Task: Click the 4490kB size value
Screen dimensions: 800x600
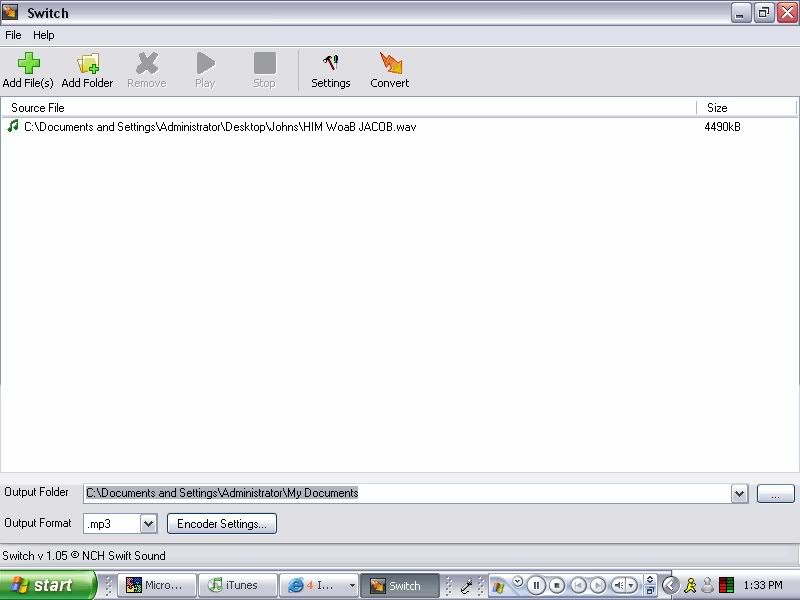Action: point(722,127)
